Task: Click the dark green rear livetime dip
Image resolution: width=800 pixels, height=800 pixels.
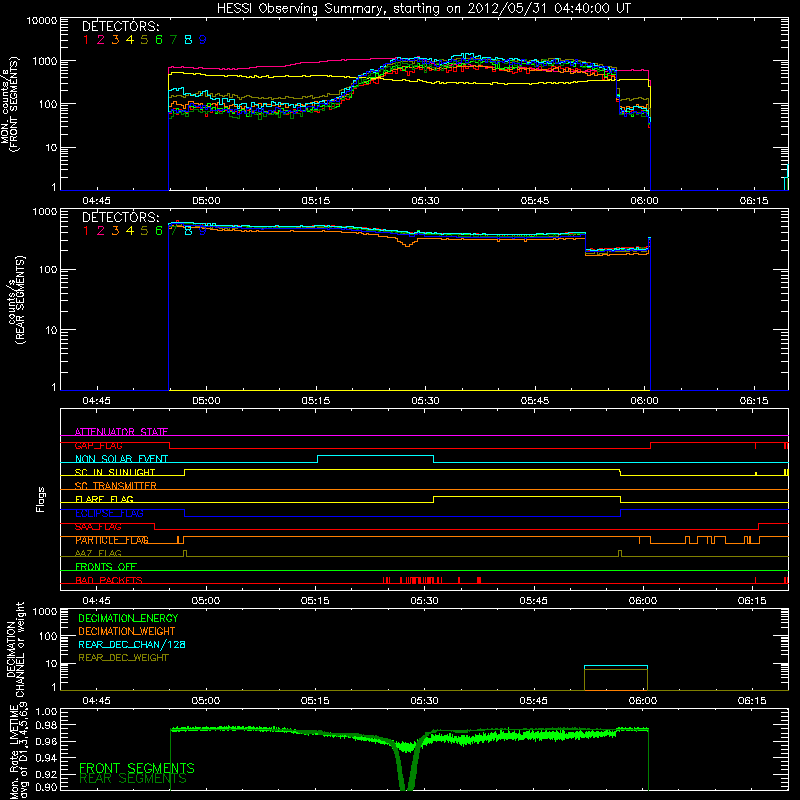Action: point(407,765)
